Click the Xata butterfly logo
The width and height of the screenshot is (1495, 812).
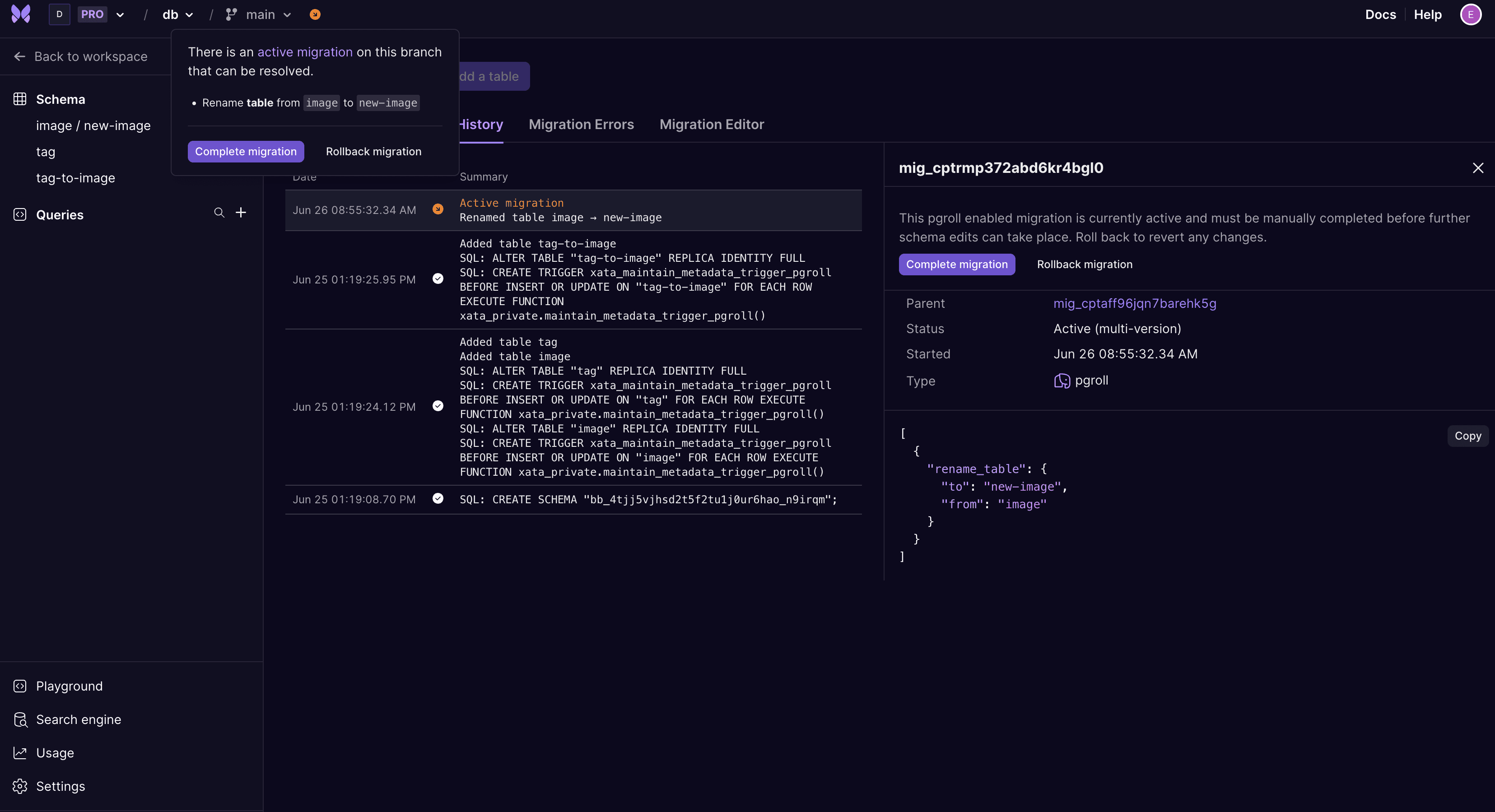coord(21,14)
